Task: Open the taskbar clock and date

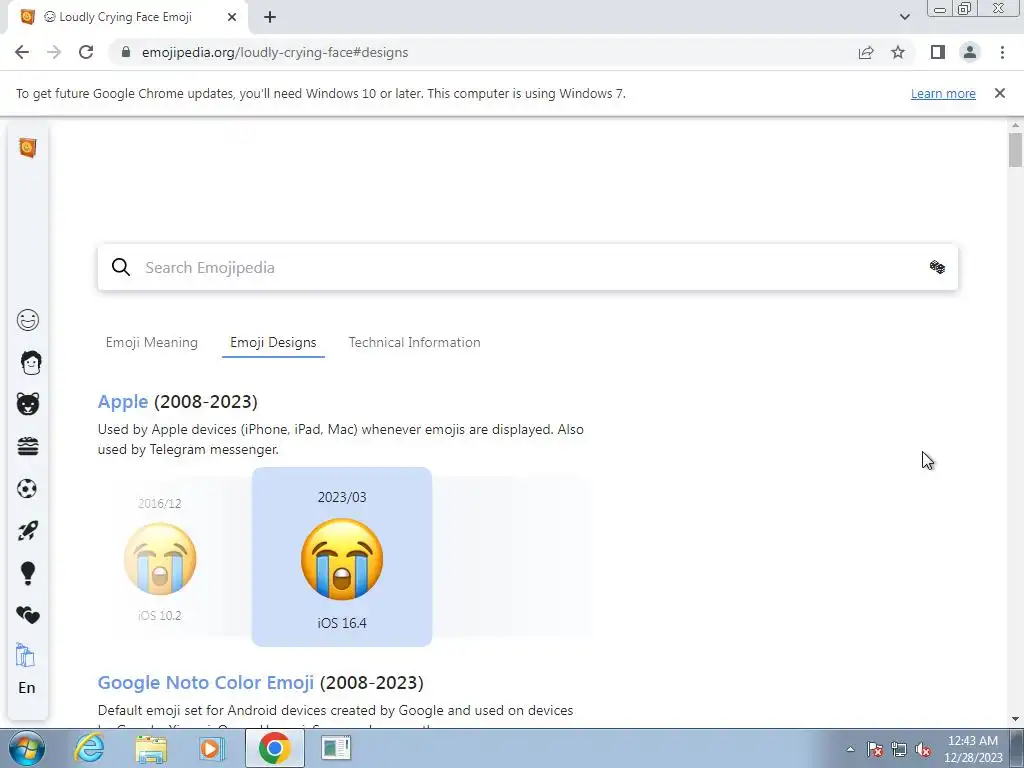Action: [x=973, y=749]
